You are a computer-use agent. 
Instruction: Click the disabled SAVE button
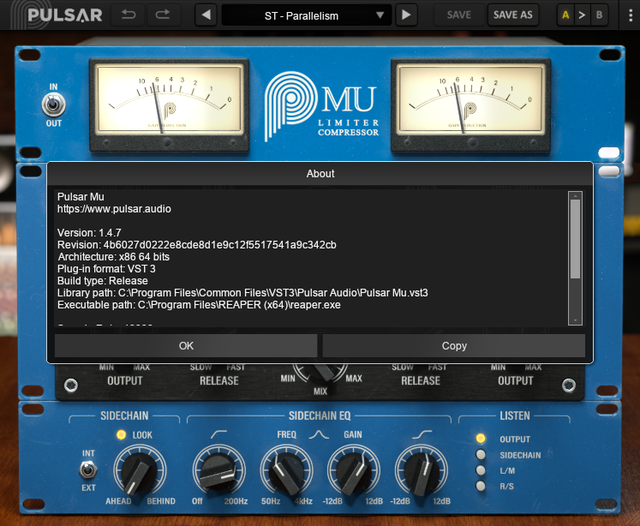coord(459,15)
